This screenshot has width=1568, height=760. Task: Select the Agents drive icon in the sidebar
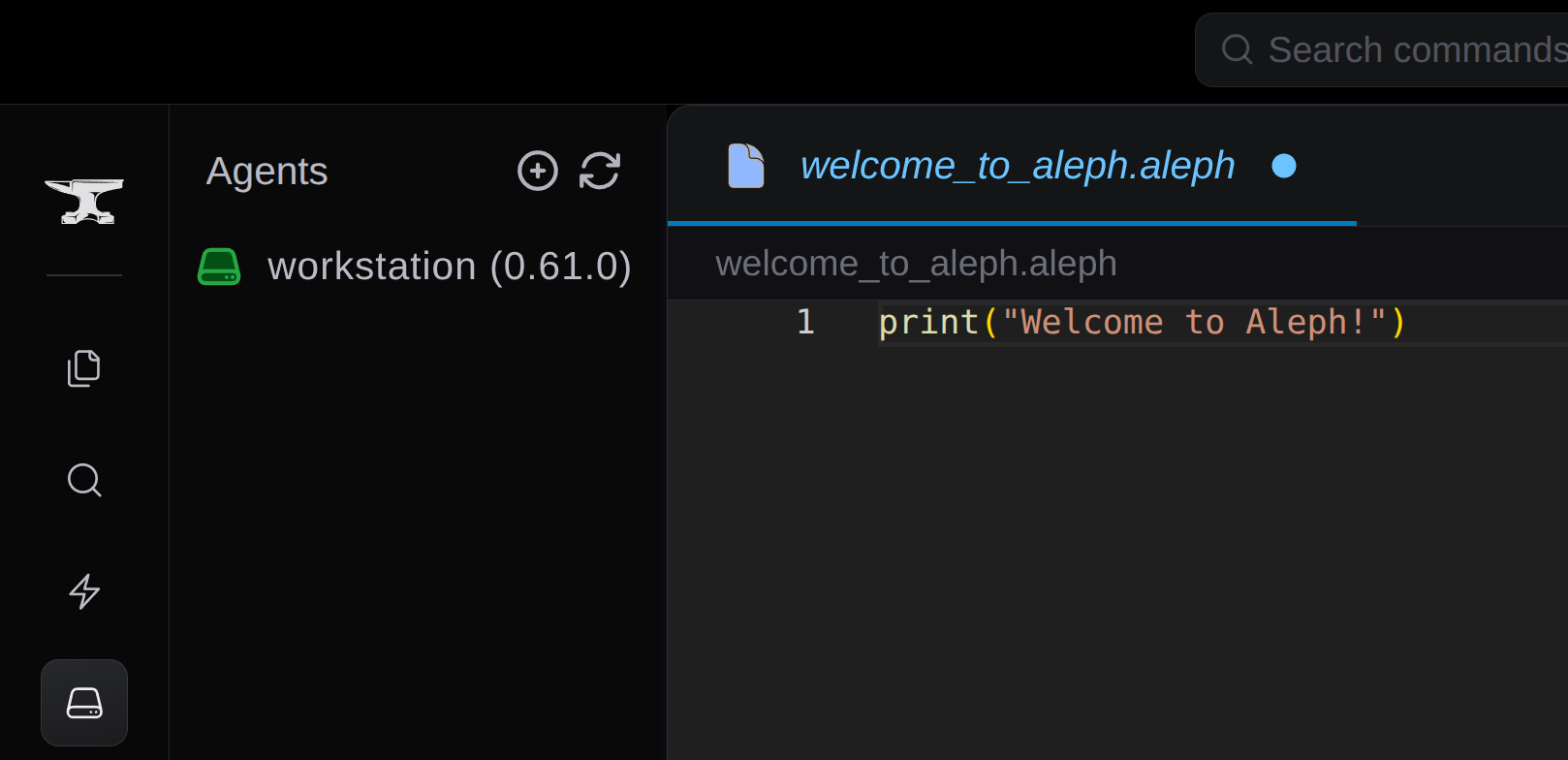point(84,703)
